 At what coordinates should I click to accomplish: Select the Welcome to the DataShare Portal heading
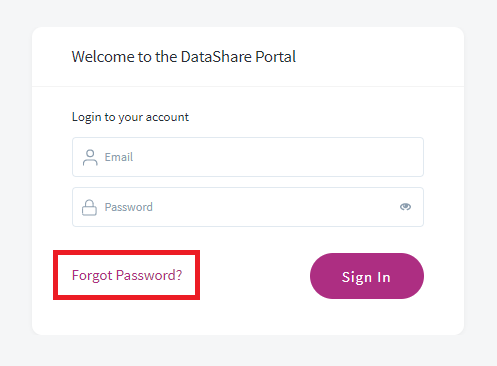click(x=184, y=57)
